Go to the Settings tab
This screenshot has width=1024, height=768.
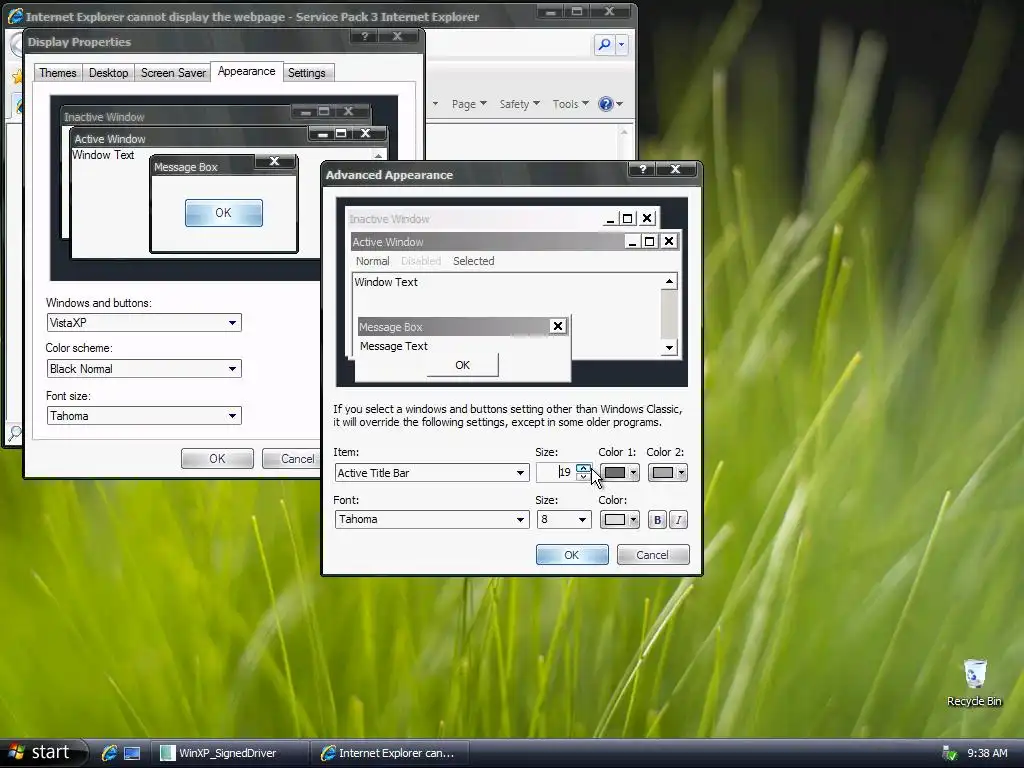click(307, 72)
